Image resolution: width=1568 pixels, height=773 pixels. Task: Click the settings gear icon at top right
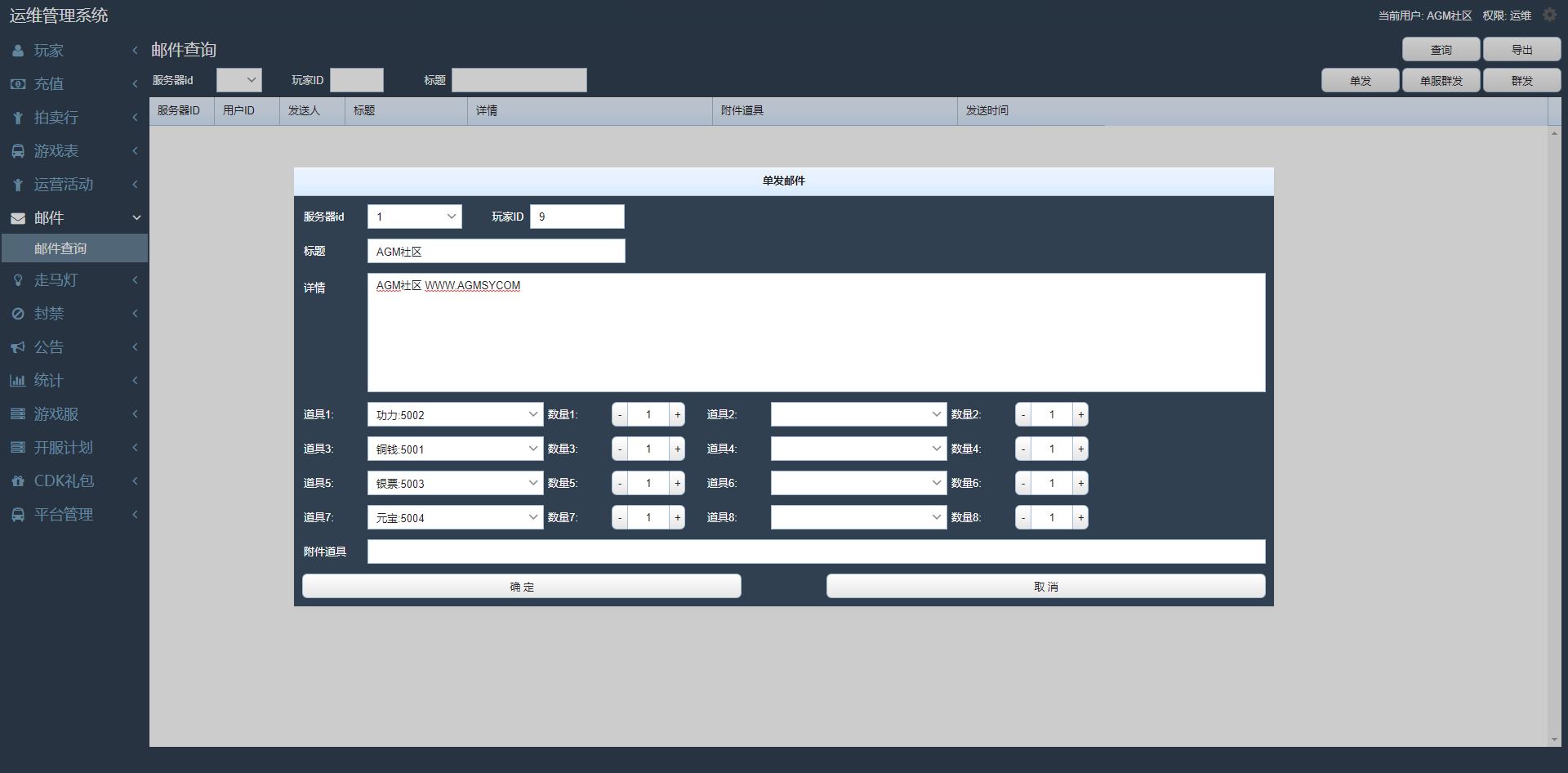pyautogui.click(x=1549, y=16)
